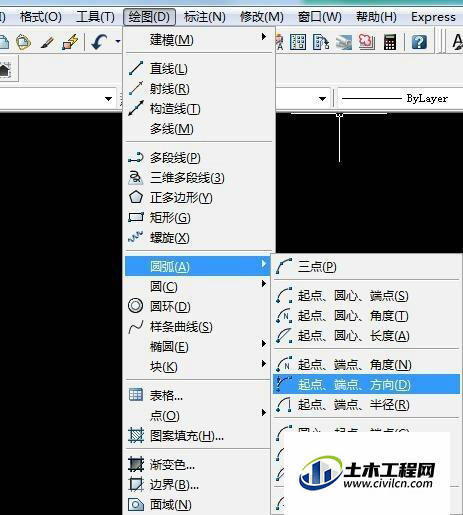Choose 多线(M) multiline command
The image size is (463, 515).
198,129
